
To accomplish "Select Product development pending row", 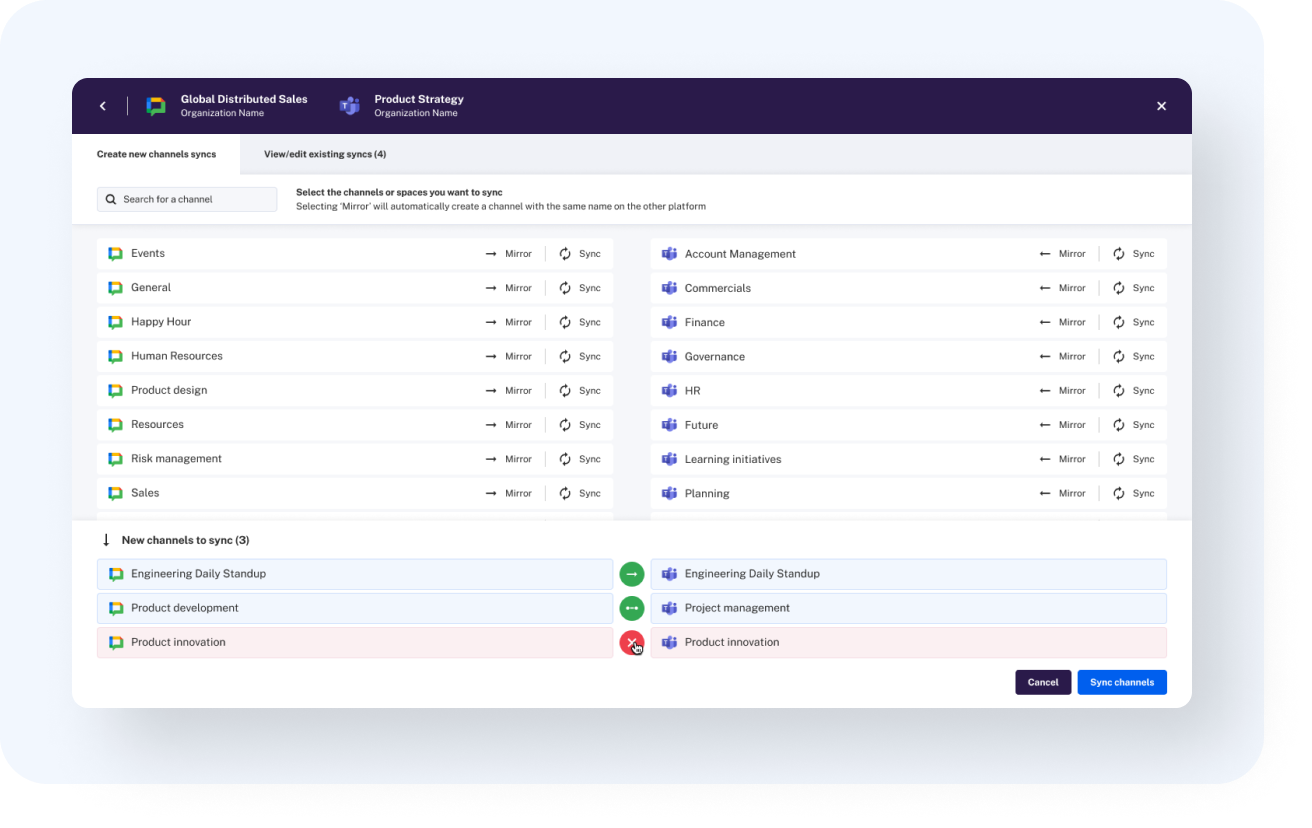I will tap(355, 608).
